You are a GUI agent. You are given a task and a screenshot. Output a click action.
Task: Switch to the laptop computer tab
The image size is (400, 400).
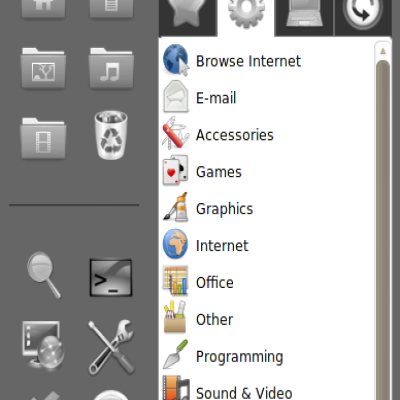(304, 13)
